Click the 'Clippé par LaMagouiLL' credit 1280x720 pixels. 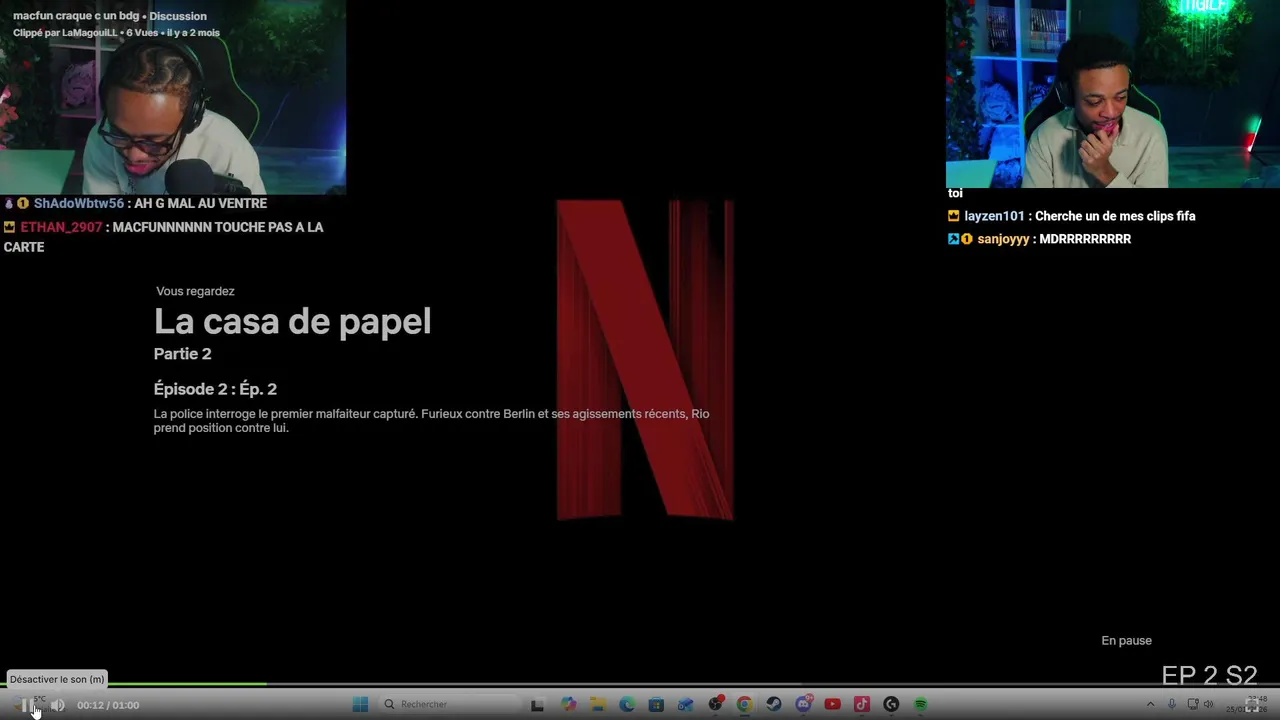(65, 33)
